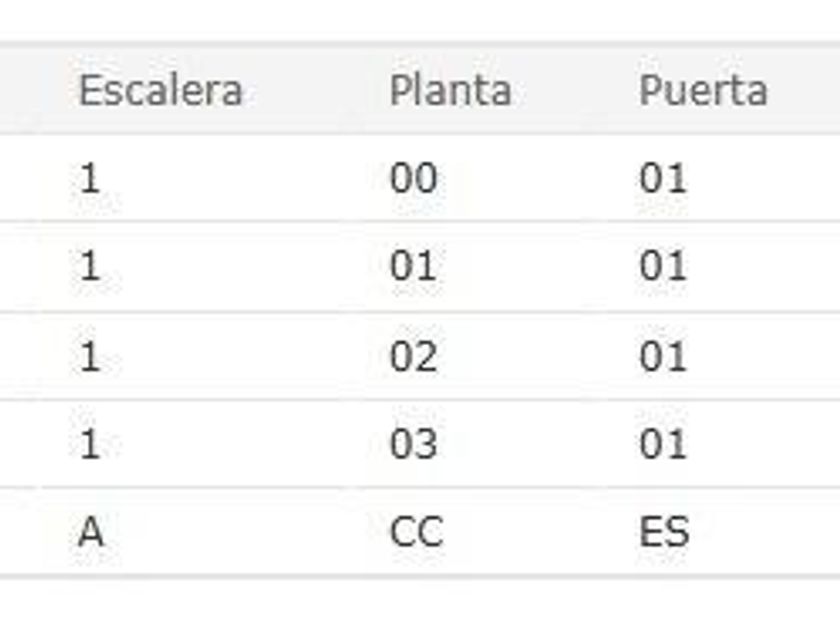The width and height of the screenshot is (840, 630).
Task: Select the Planta cell showing 03
Action: pyautogui.click(x=413, y=444)
